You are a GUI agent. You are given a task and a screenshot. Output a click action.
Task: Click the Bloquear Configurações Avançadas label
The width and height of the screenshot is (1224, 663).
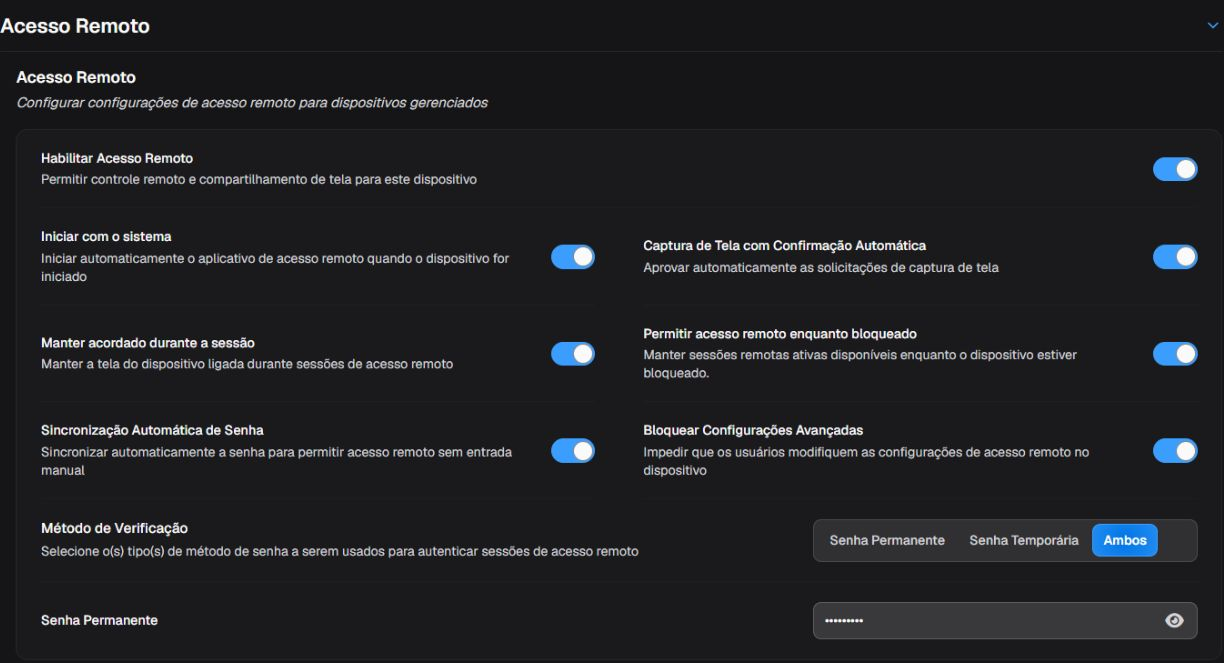coord(753,430)
